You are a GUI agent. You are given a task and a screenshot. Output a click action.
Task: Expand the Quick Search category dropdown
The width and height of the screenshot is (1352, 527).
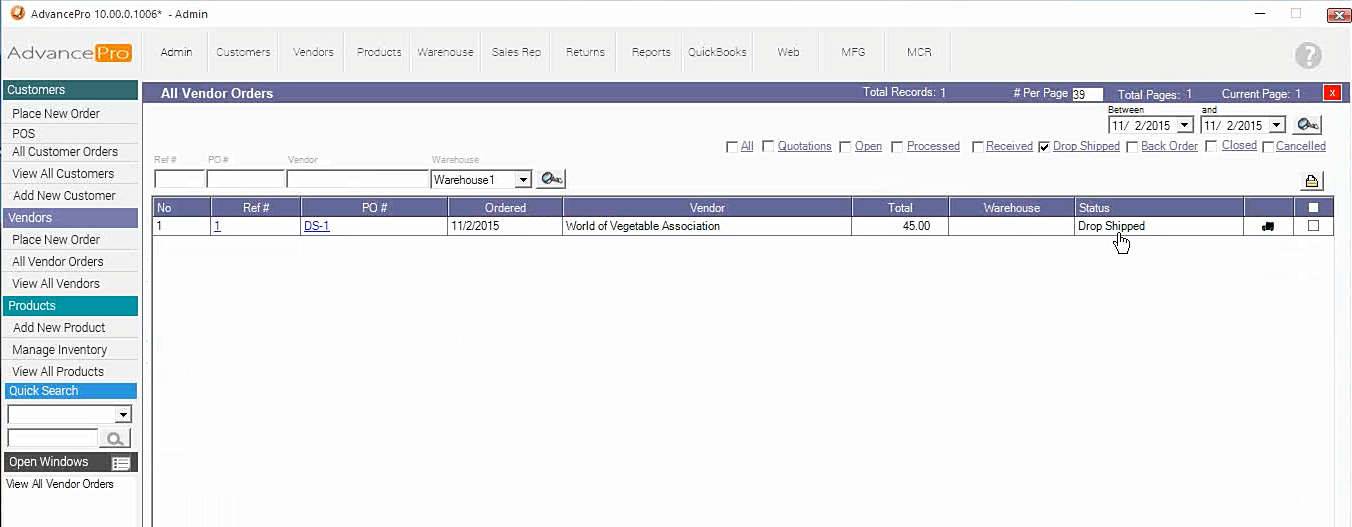pyautogui.click(x=123, y=415)
